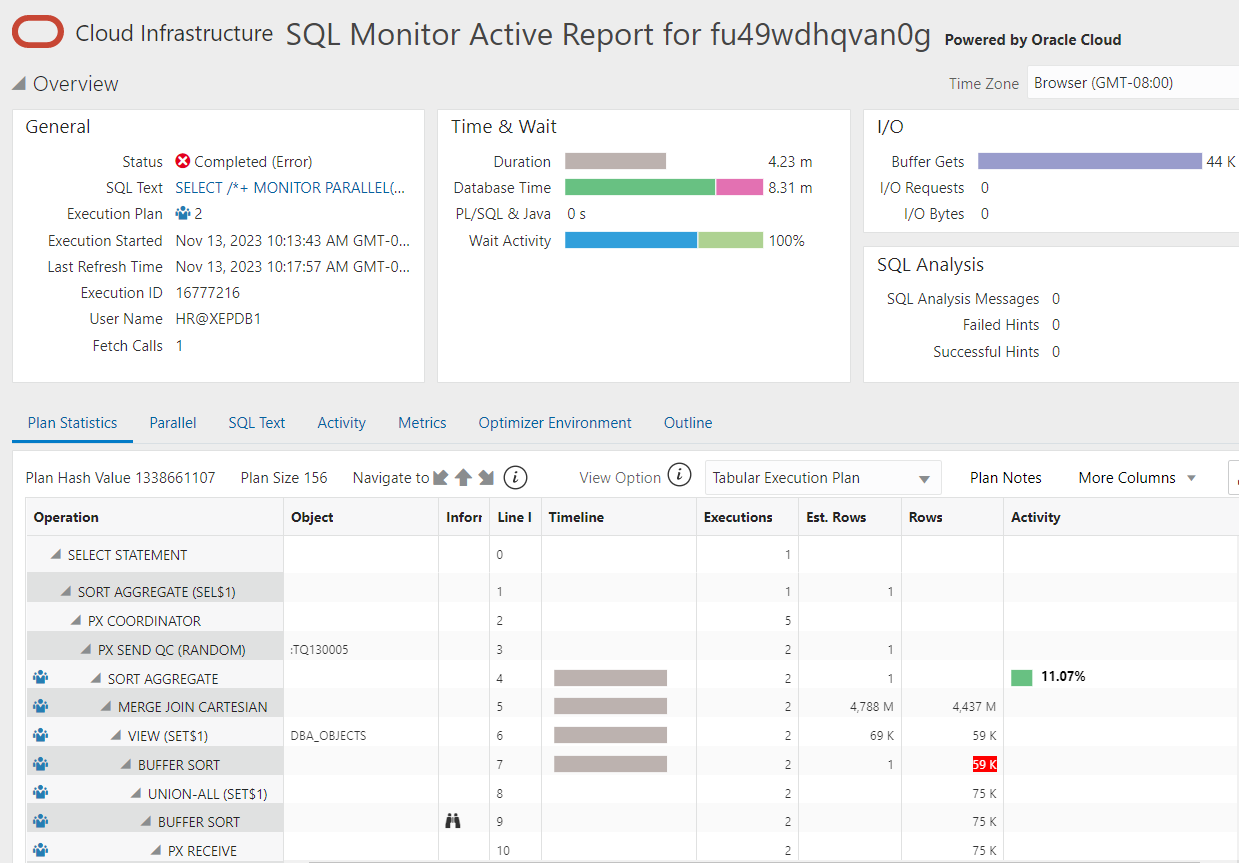This screenshot has height=863, width=1239.
Task: Navigate to the down-left arrow icon
Action: pyautogui.click(x=440, y=477)
